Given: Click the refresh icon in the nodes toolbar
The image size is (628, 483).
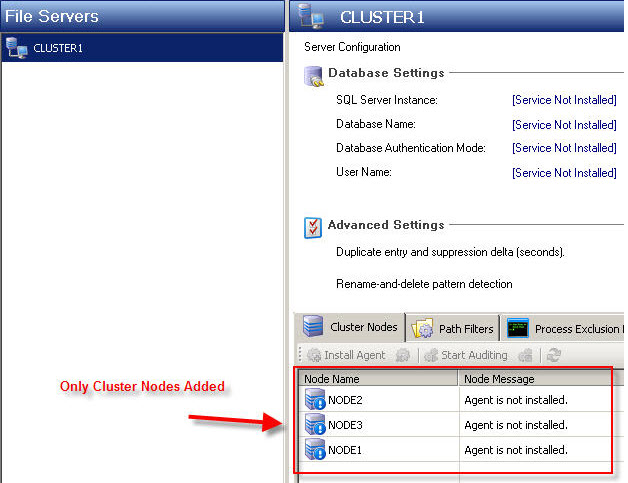Looking at the screenshot, I should pos(554,355).
